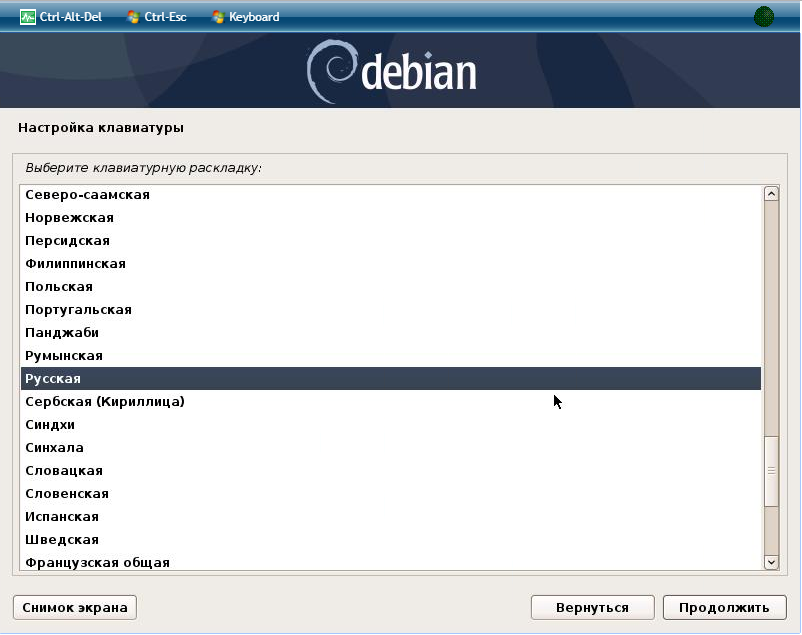Image resolution: width=802 pixels, height=635 pixels.
Task: Click the Ctrl-Alt-Del monitor icon
Action: (x=28, y=17)
